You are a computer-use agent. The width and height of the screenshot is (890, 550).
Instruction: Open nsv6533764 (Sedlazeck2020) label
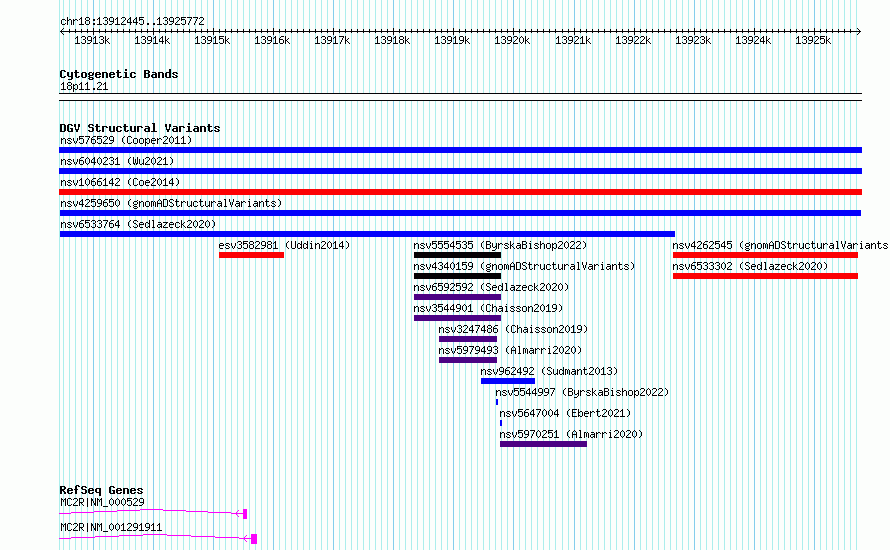(138, 224)
